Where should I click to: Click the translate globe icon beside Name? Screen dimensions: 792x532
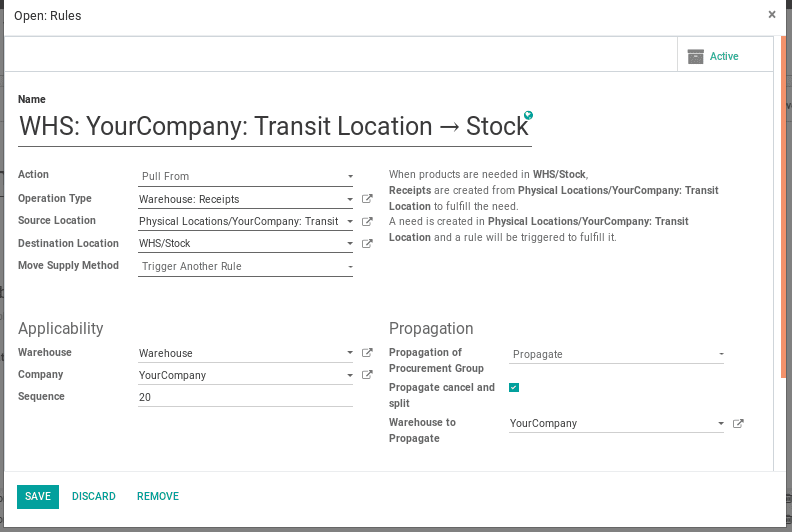[528, 115]
